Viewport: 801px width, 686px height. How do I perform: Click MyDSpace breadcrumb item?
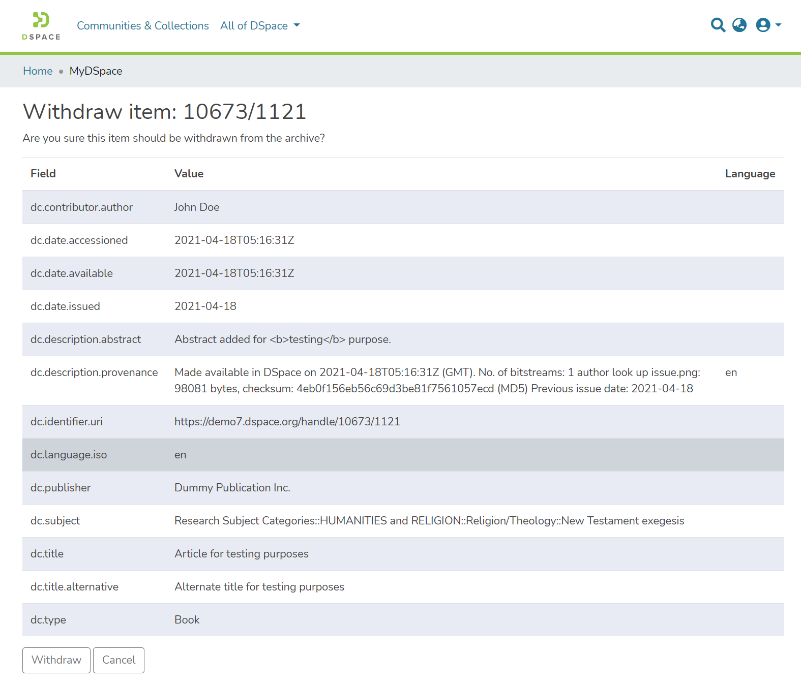pyautogui.click(x=96, y=71)
